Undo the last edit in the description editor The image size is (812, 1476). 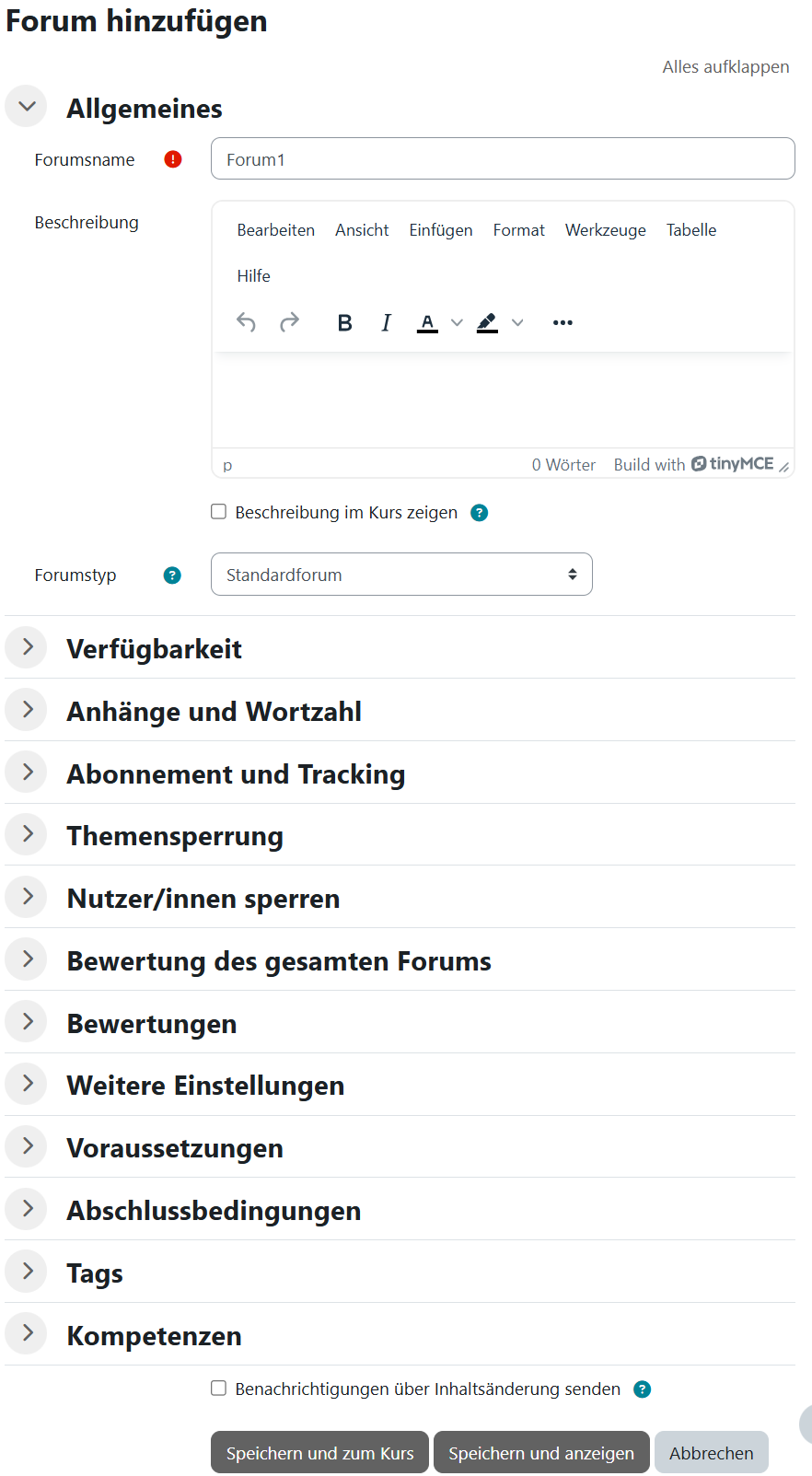click(246, 322)
